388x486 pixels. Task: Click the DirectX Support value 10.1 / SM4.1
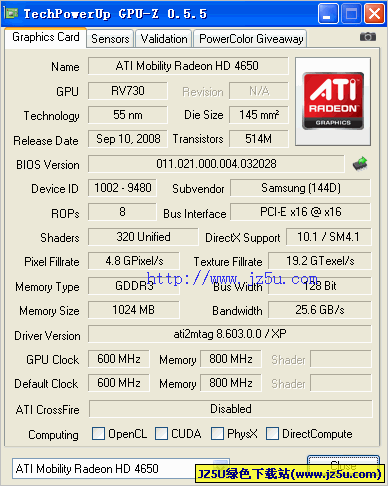(328, 237)
